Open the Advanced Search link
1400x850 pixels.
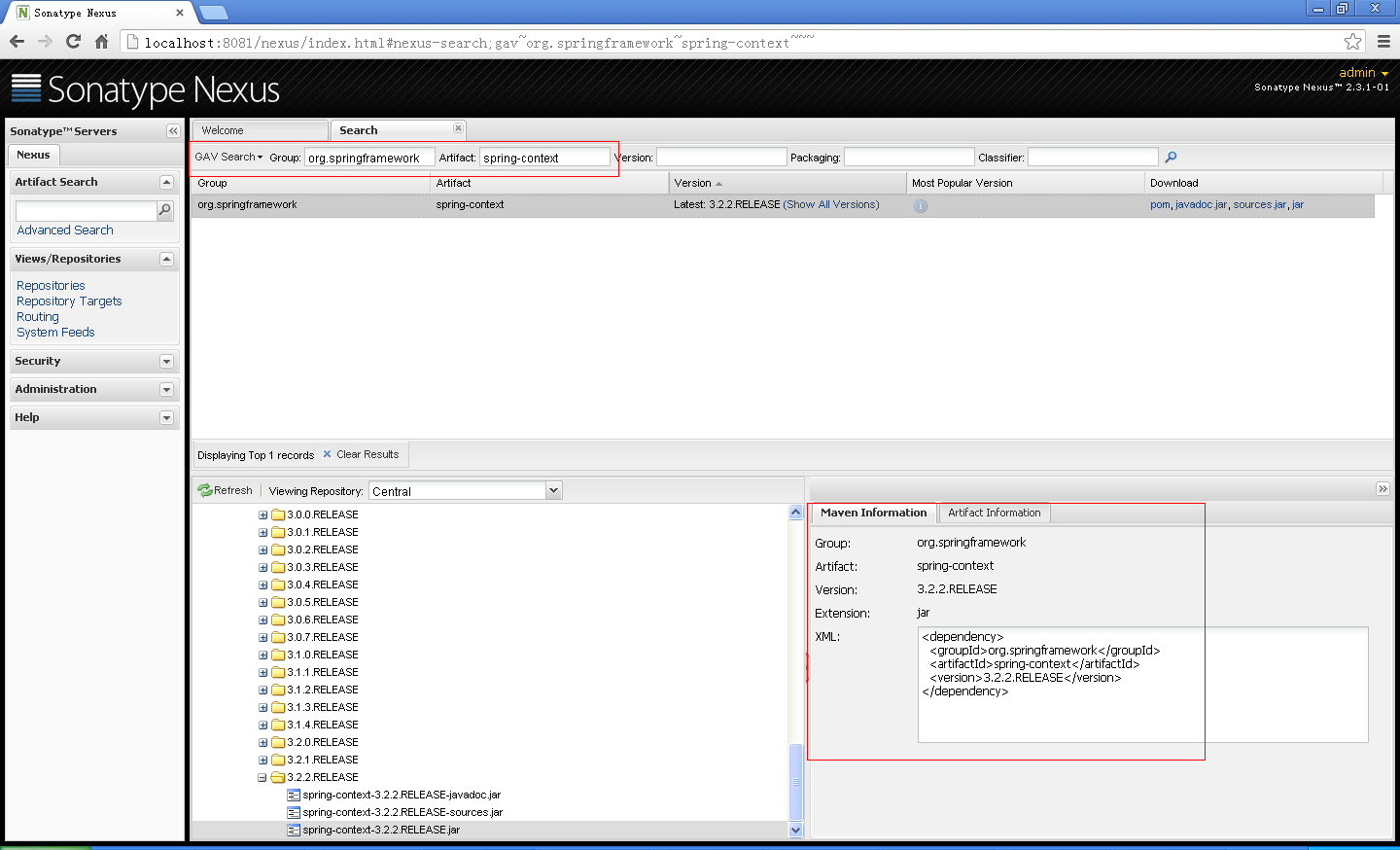point(65,230)
